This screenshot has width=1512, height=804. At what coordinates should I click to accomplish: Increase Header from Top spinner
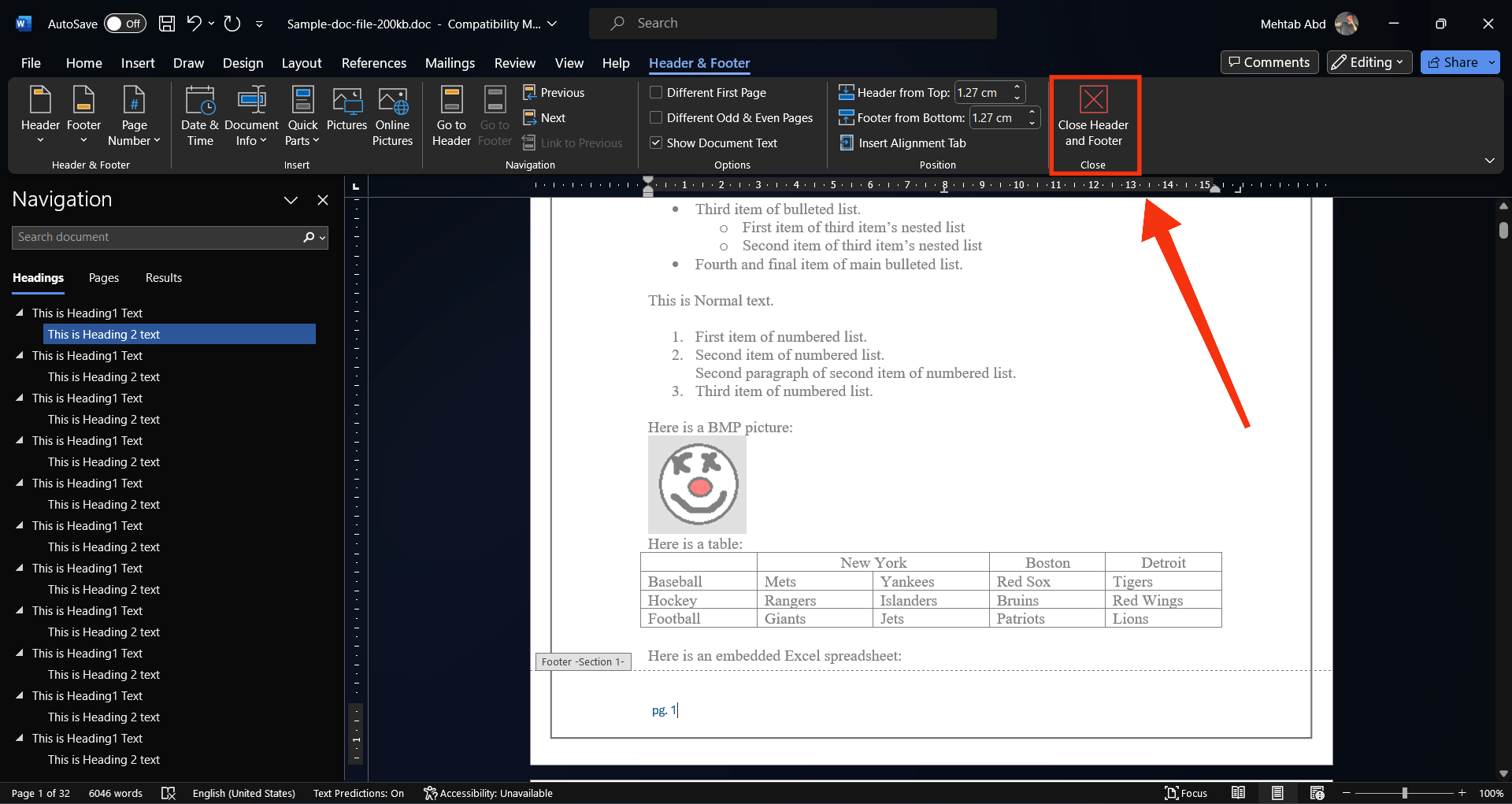(1017, 87)
